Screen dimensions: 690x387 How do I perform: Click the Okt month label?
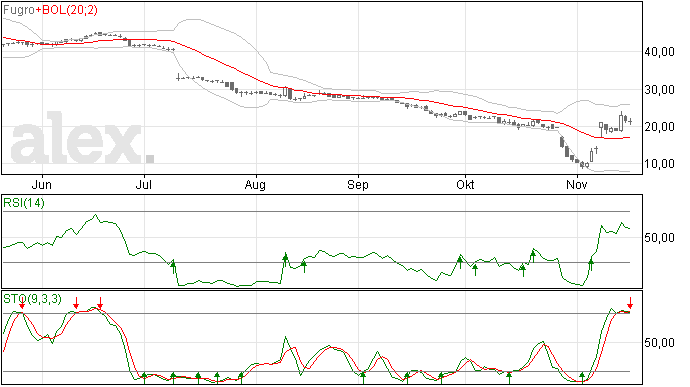tap(465, 185)
